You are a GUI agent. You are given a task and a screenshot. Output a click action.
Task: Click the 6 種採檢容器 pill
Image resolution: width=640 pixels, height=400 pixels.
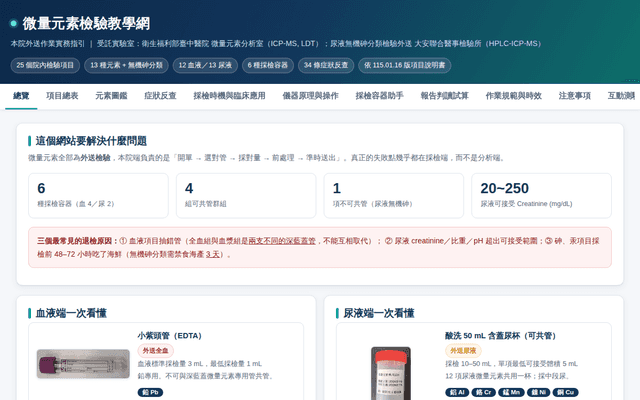point(268,65)
